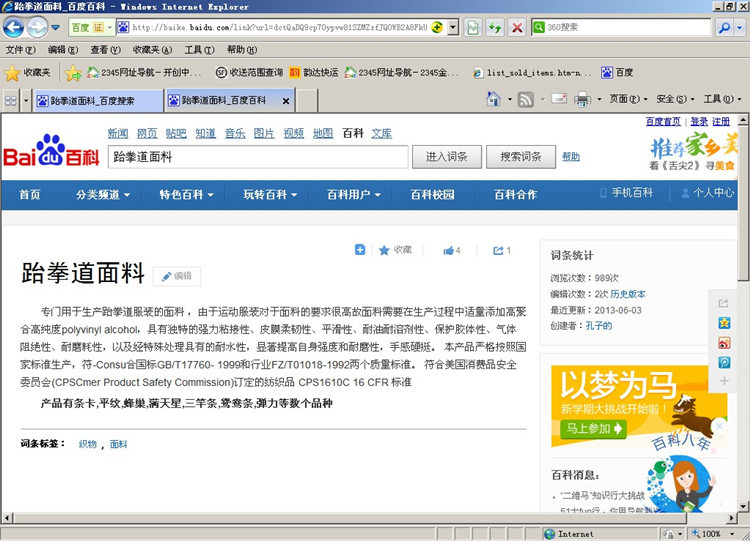Close the 跆拳道面料_百度百科 tab
The height and width of the screenshot is (541, 750).
point(286,101)
